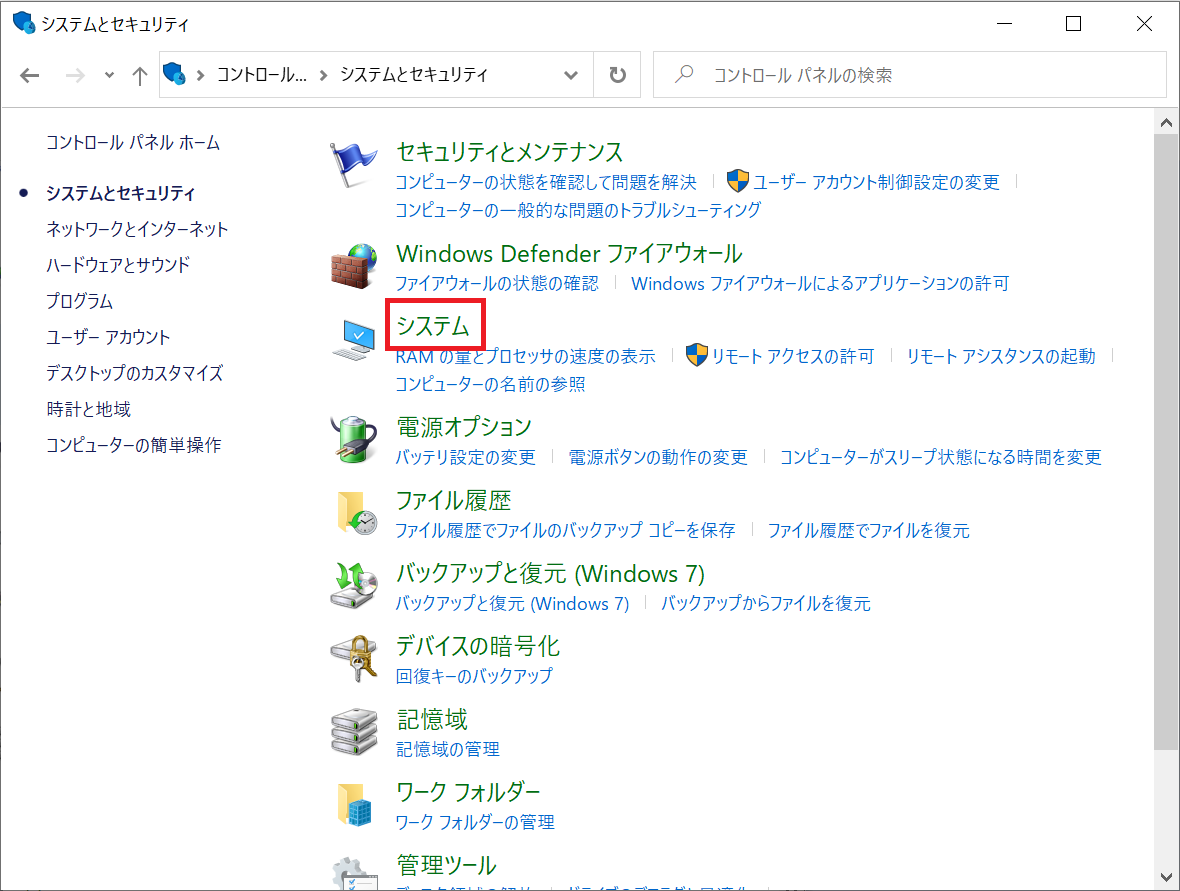Viewport: 1180px width, 891px height.
Task: Select デスクトップのカスタマイズ category
Action: (x=135, y=373)
